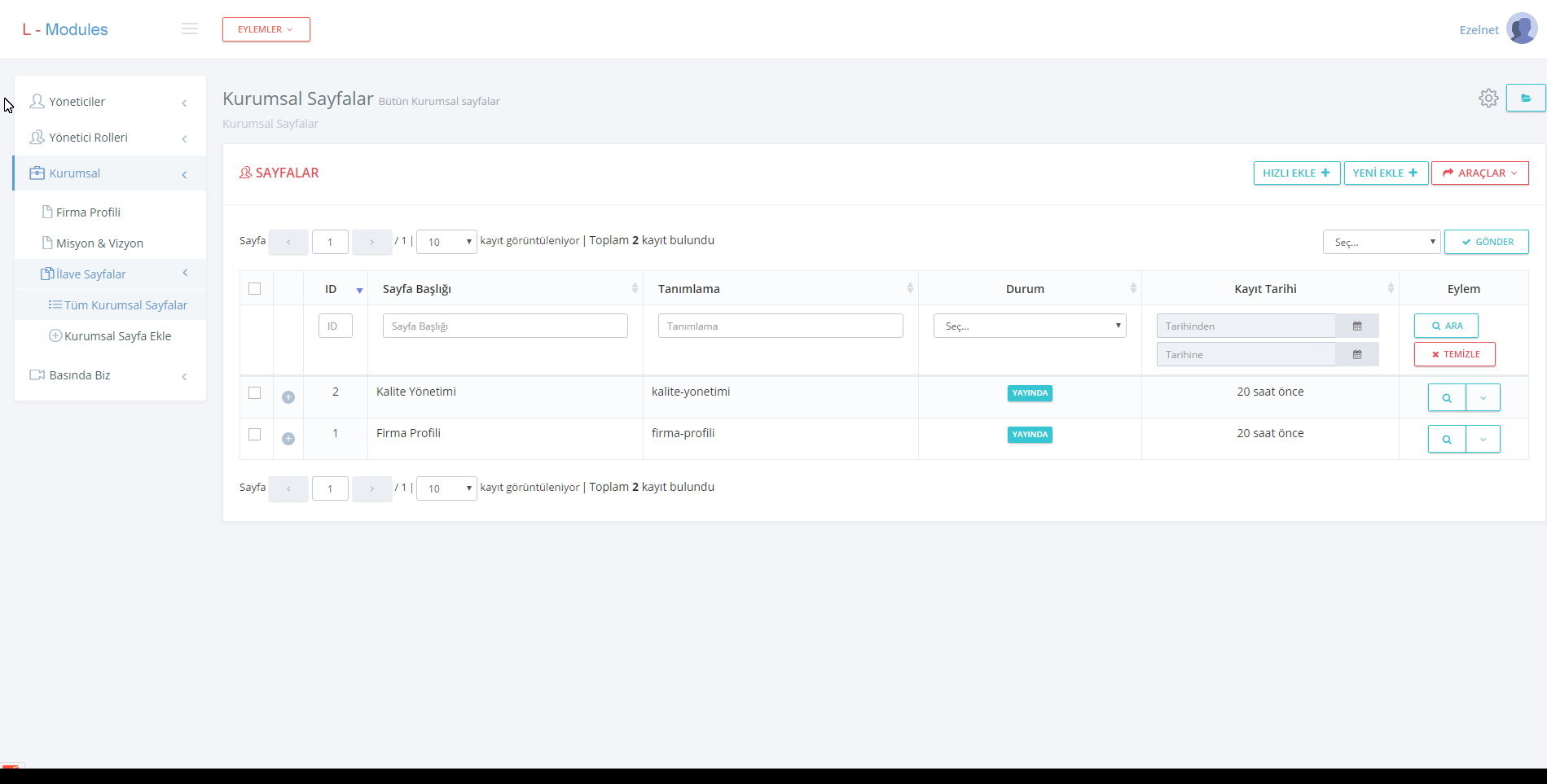This screenshot has height=784, width=1547.
Task: Tick the checkbox for Kalite Yönetimi row
Action: pos(255,392)
